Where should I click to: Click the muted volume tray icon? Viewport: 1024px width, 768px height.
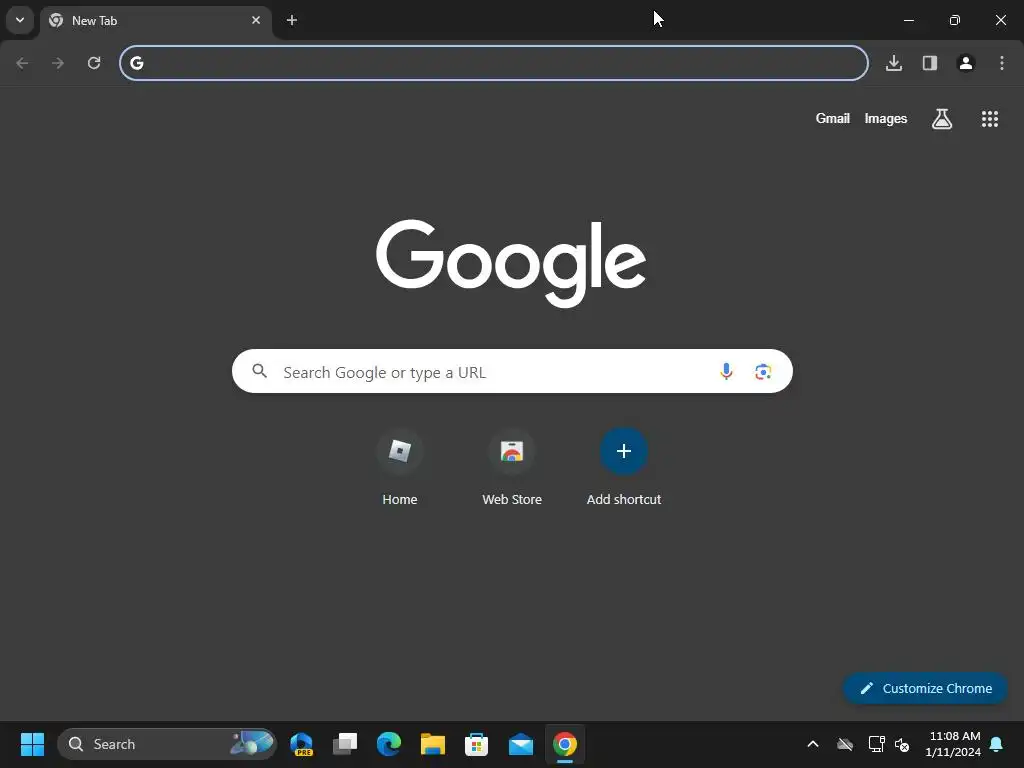tap(902, 744)
